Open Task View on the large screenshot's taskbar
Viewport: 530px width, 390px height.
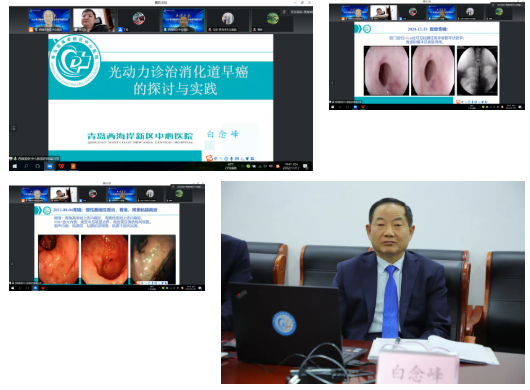(38, 166)
